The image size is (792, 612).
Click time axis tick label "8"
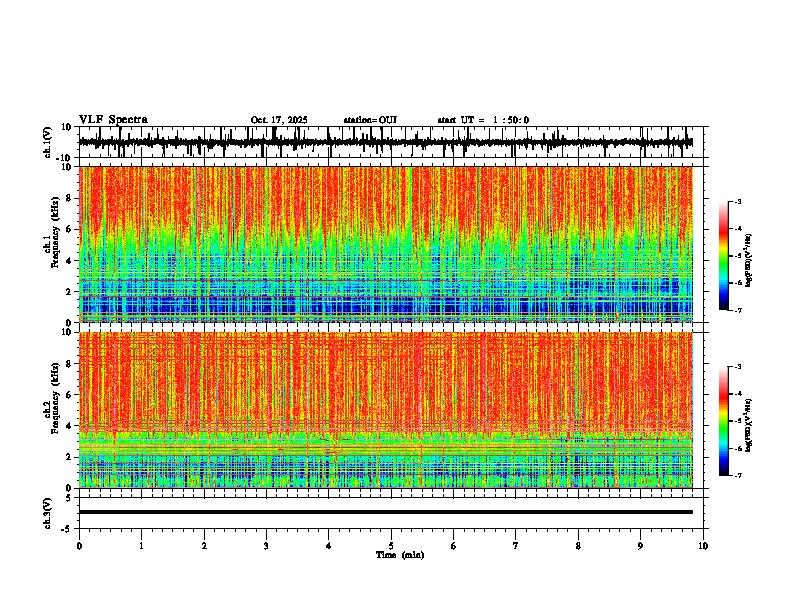[x=578, y=546]
